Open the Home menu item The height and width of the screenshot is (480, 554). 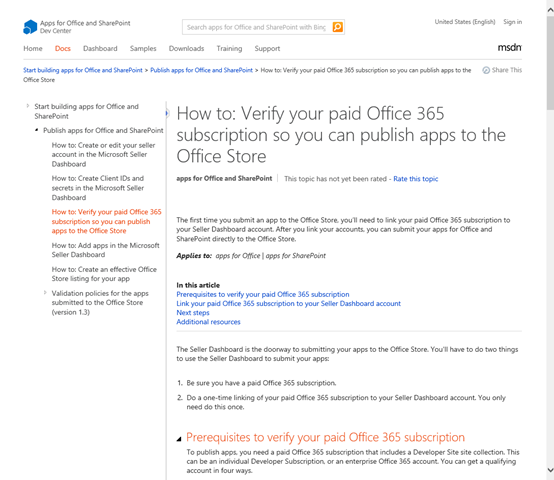(x=33, y=48)
